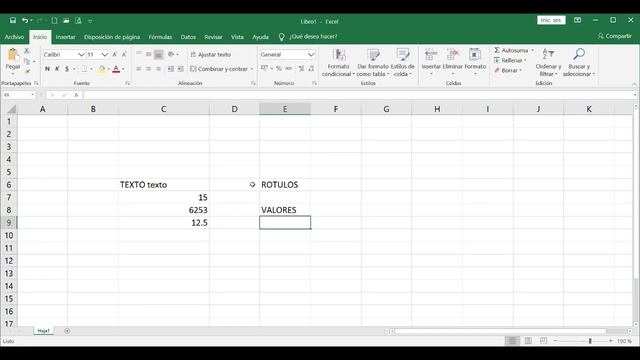
Task: Toggle italic K formatting
Action: 57,69
